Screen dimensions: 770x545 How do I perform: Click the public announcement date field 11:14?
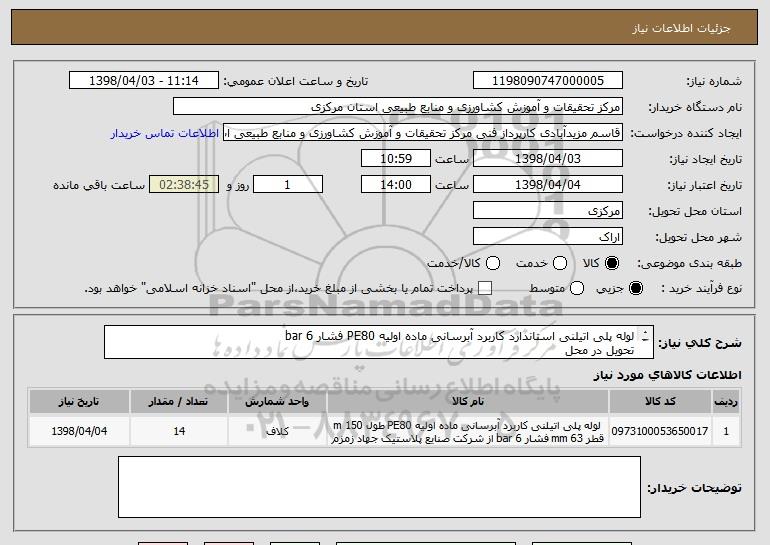tap(144, 81)
